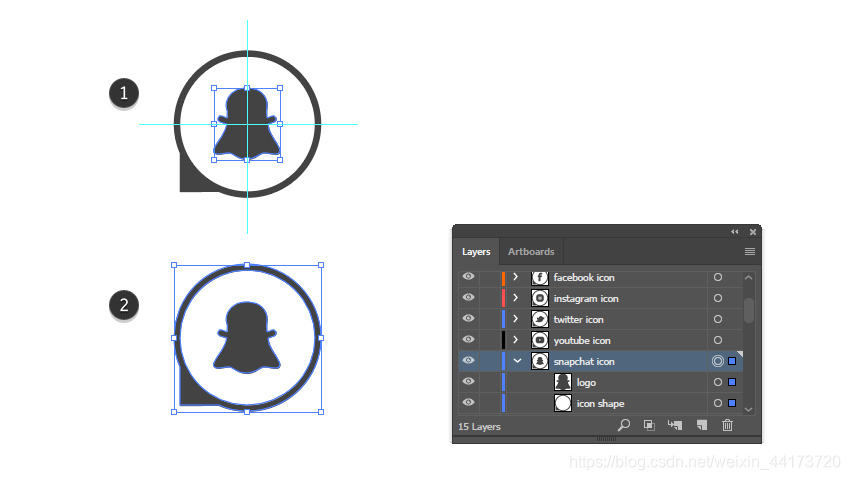Screen dimensions: 850x480
Task: Click blue selection square on logo sublayer
Action: click(x=732, y=382)
